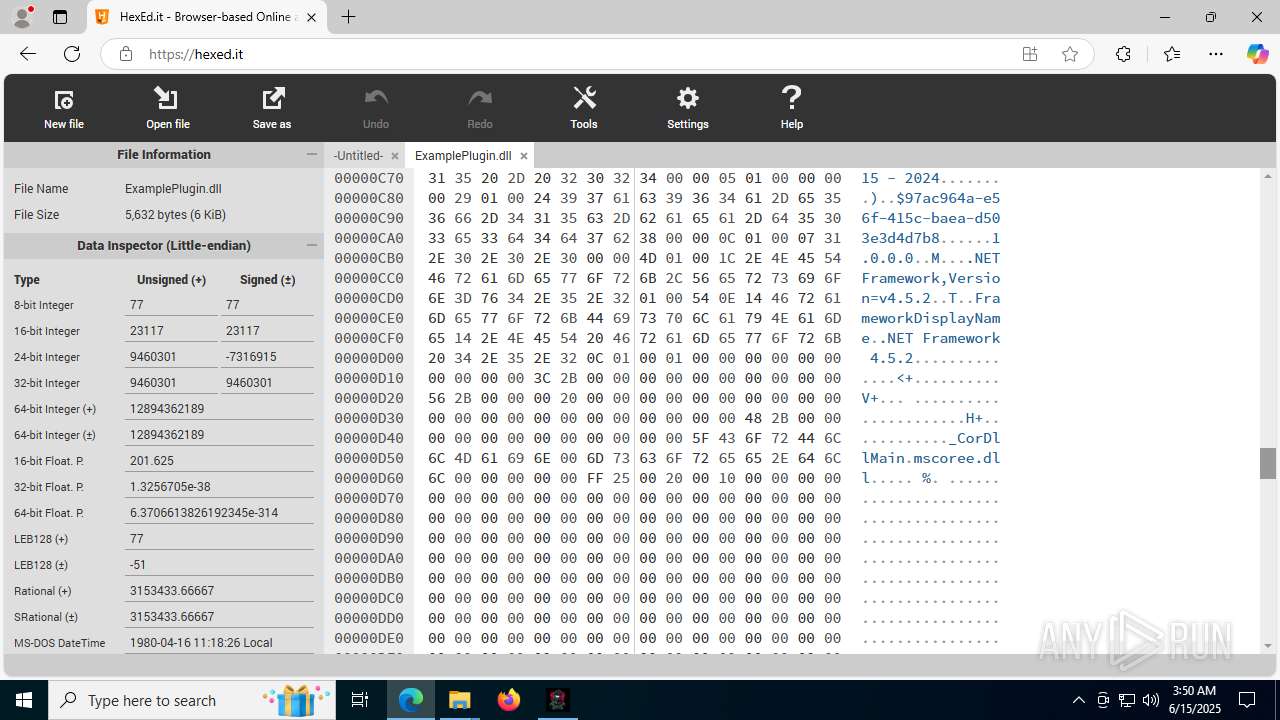Screen dimensions: 1280x720
Task: Click the 16-bit Float value 201.625
Action: point(219,461)
